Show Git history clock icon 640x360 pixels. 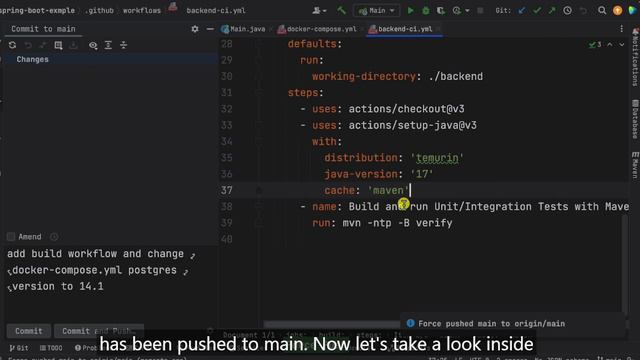[567, 11]
